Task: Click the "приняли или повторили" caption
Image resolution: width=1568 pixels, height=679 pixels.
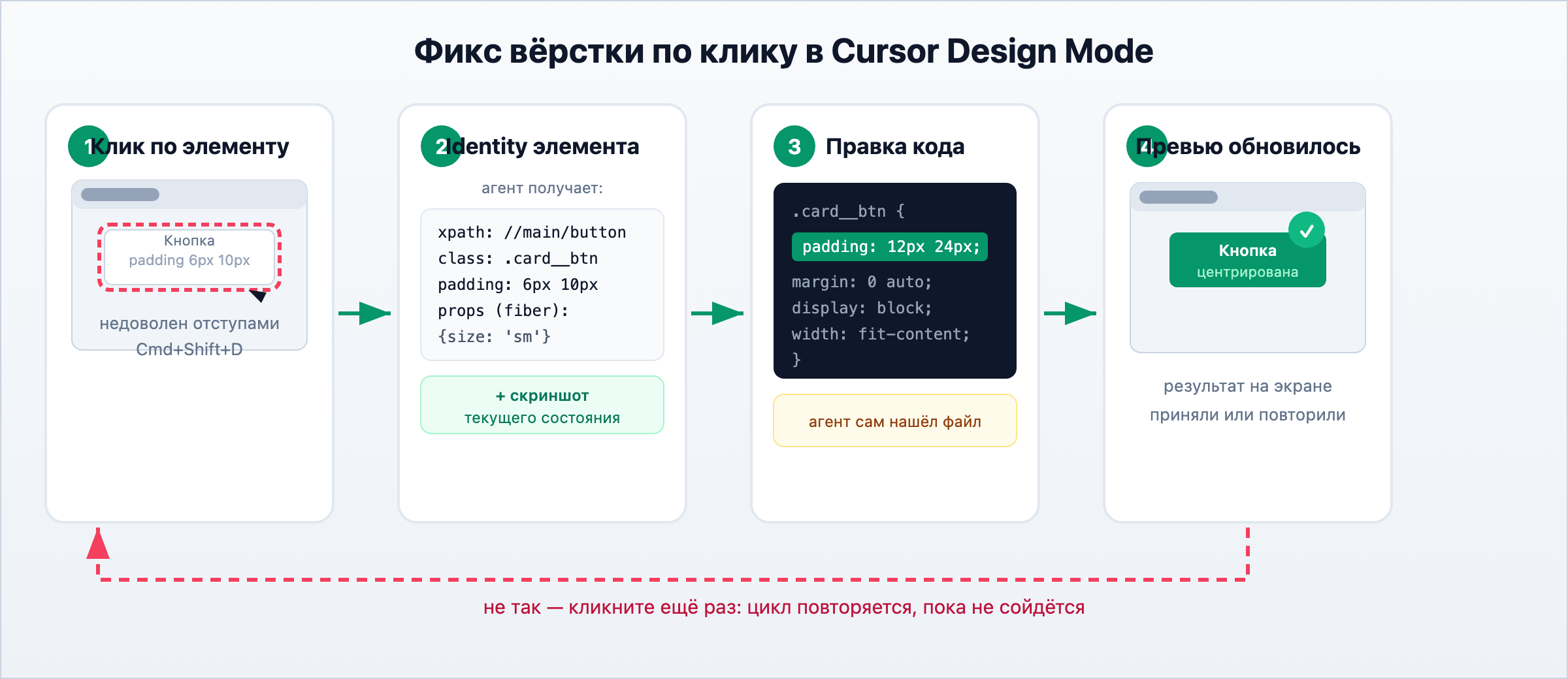Action: pos(1248,415)
